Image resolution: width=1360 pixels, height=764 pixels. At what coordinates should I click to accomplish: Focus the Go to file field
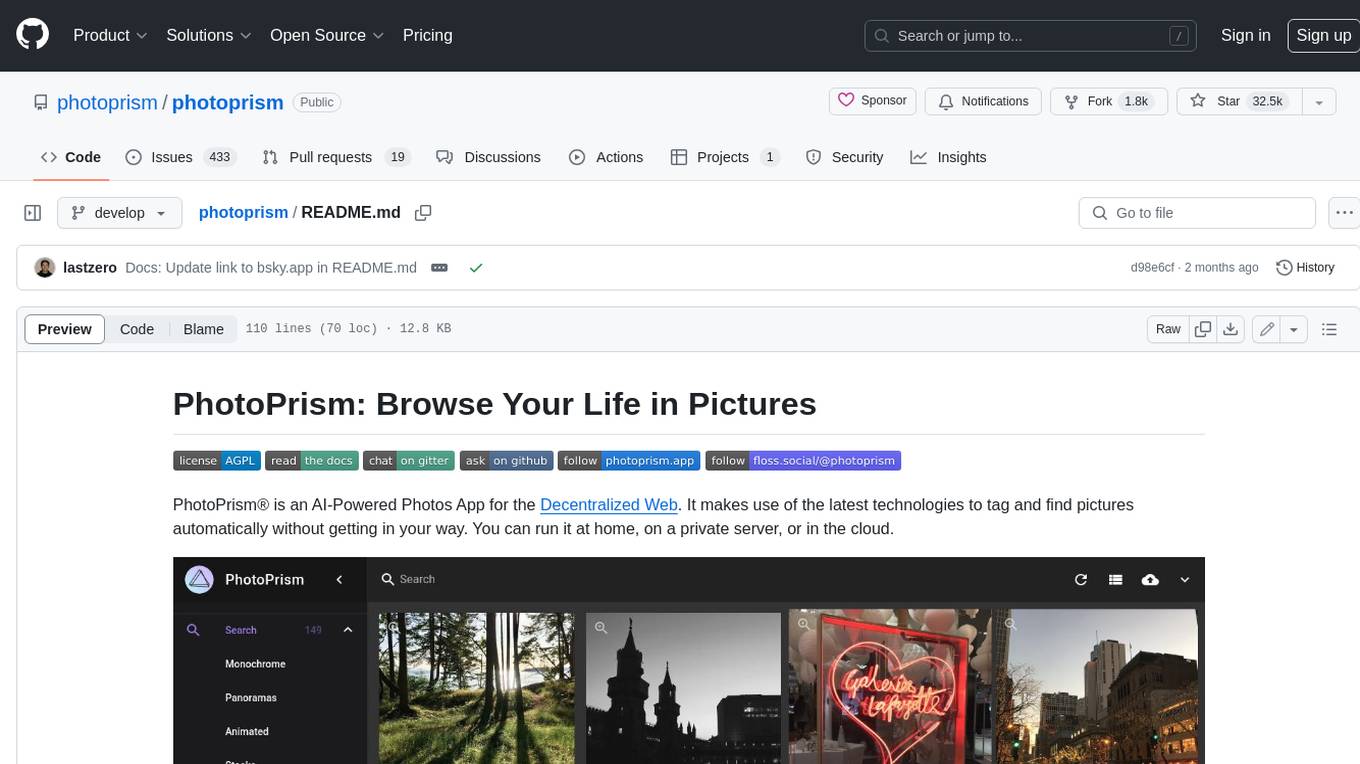coord(1197,213)
